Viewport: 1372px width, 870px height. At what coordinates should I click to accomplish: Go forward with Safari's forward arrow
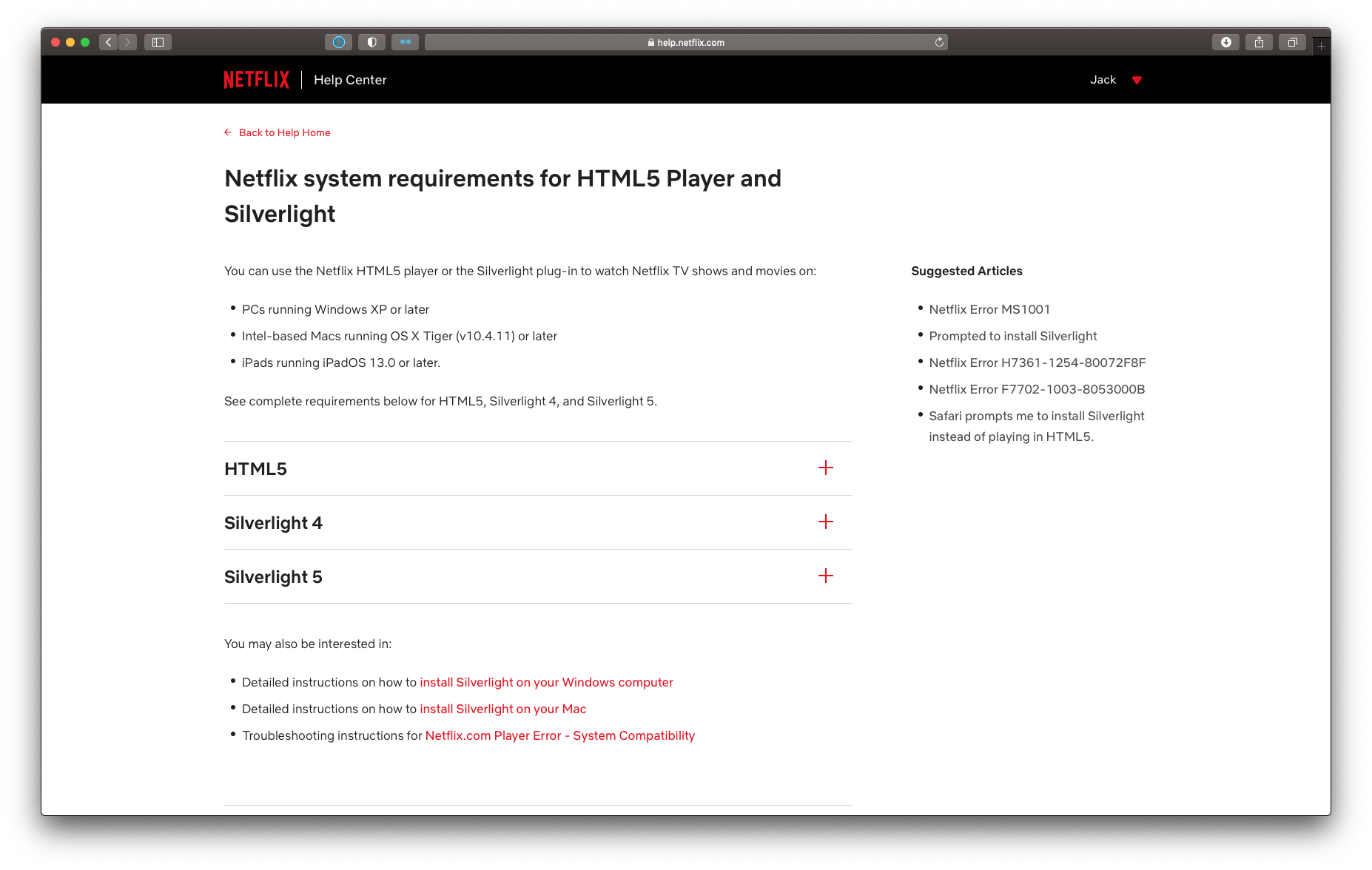[x=127, y=42]
